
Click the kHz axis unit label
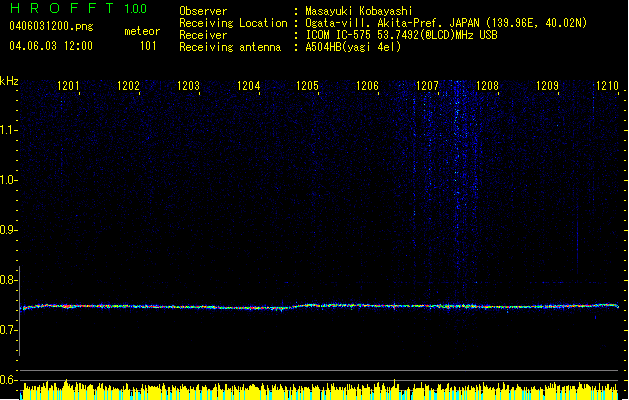[x=9, y=81]
